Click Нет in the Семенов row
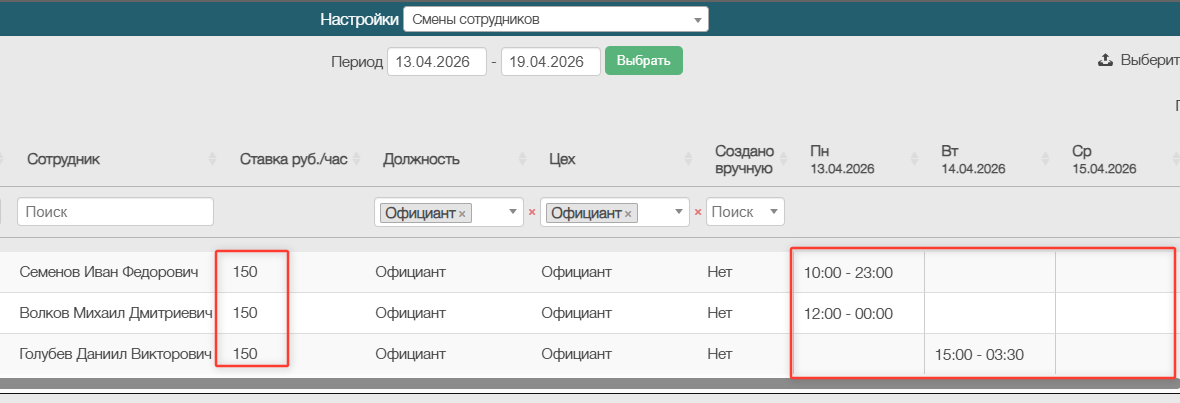Viewport: 1180px width, 403px height. coord(719,271)
